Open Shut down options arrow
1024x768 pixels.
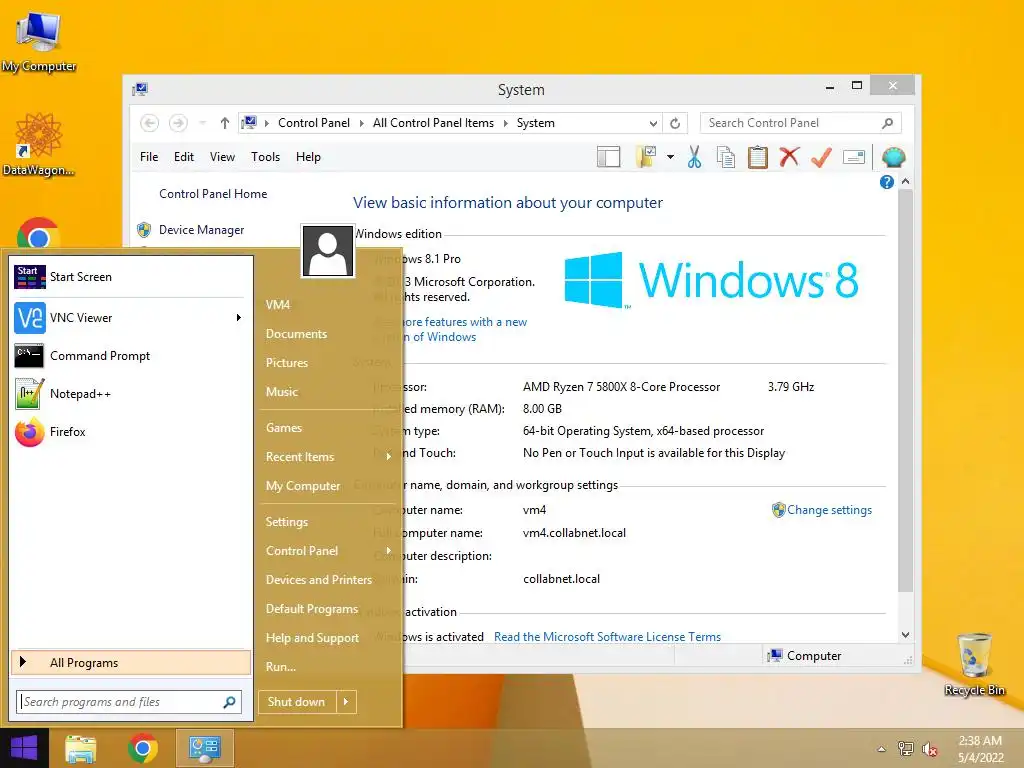click(346, 702)
